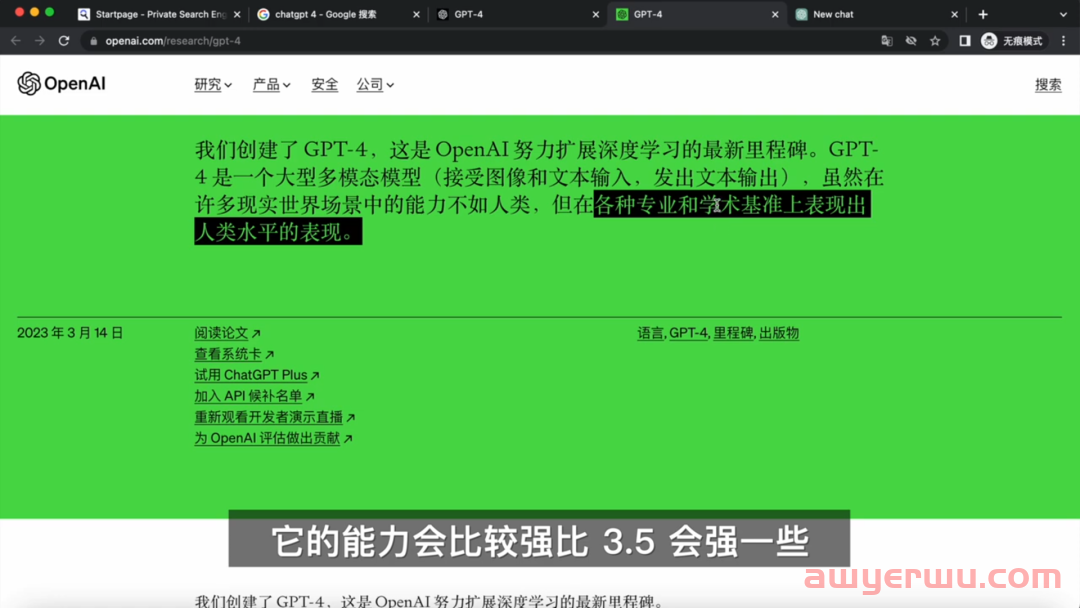Viewport: 1080px width, 608px height.
Task: Expand the 研究 dropdown menu
Action: pos(213,85)
